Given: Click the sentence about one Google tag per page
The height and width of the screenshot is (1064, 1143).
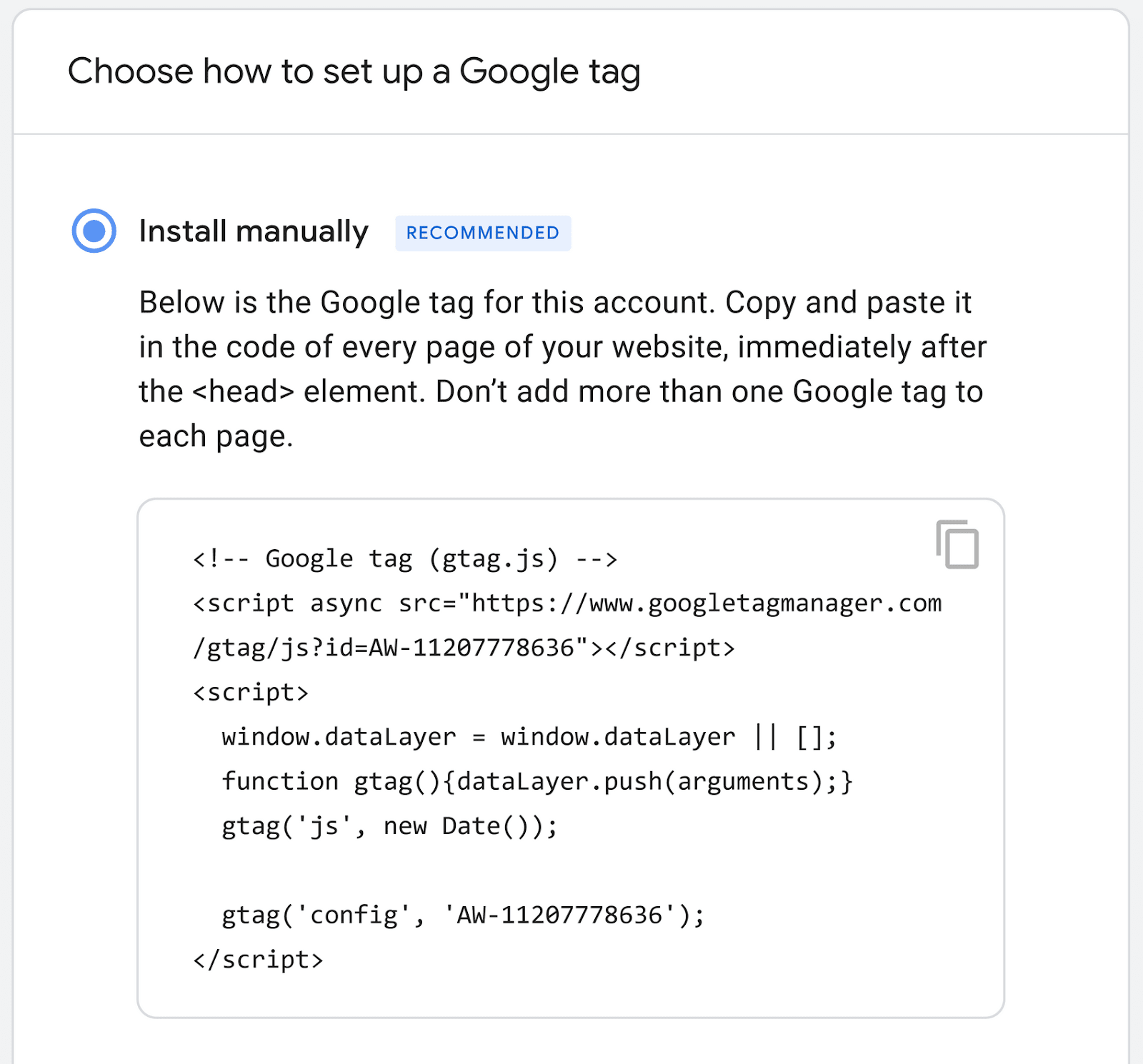Looking at the screenshot, I should tap(714, 391).
